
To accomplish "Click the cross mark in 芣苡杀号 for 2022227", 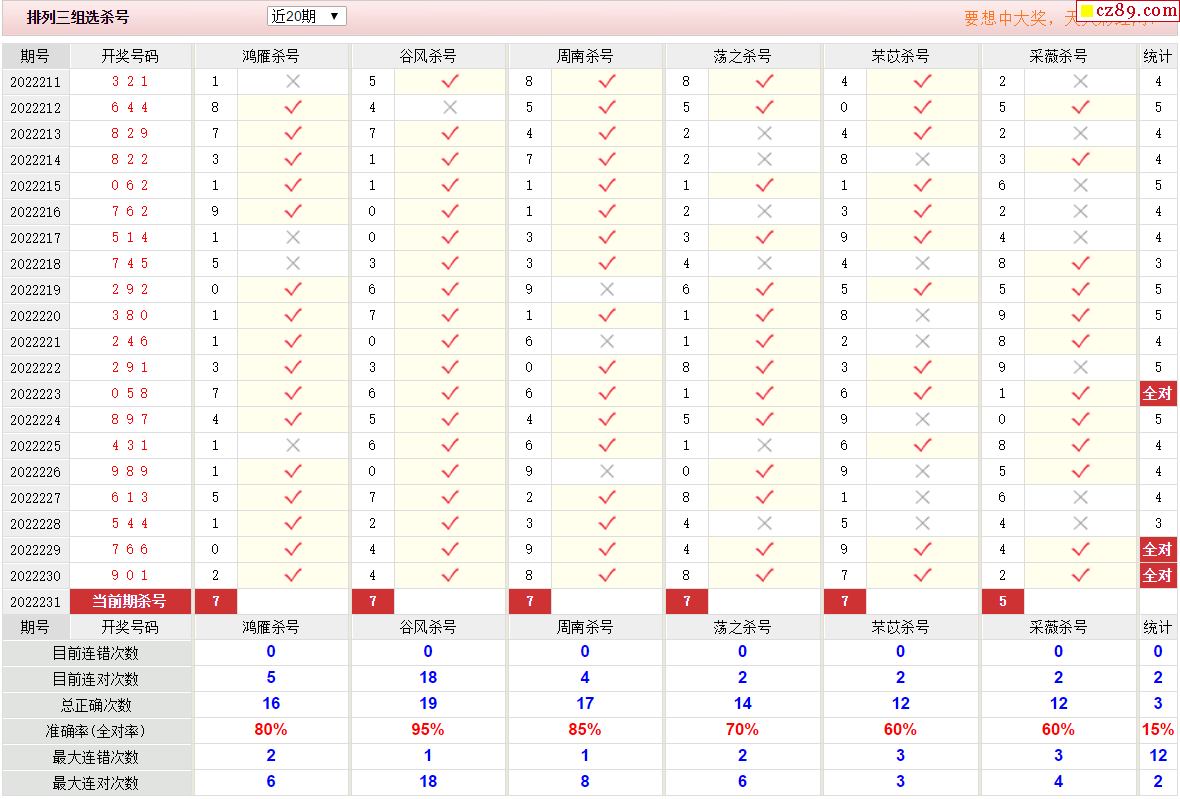I will point(923,497).
